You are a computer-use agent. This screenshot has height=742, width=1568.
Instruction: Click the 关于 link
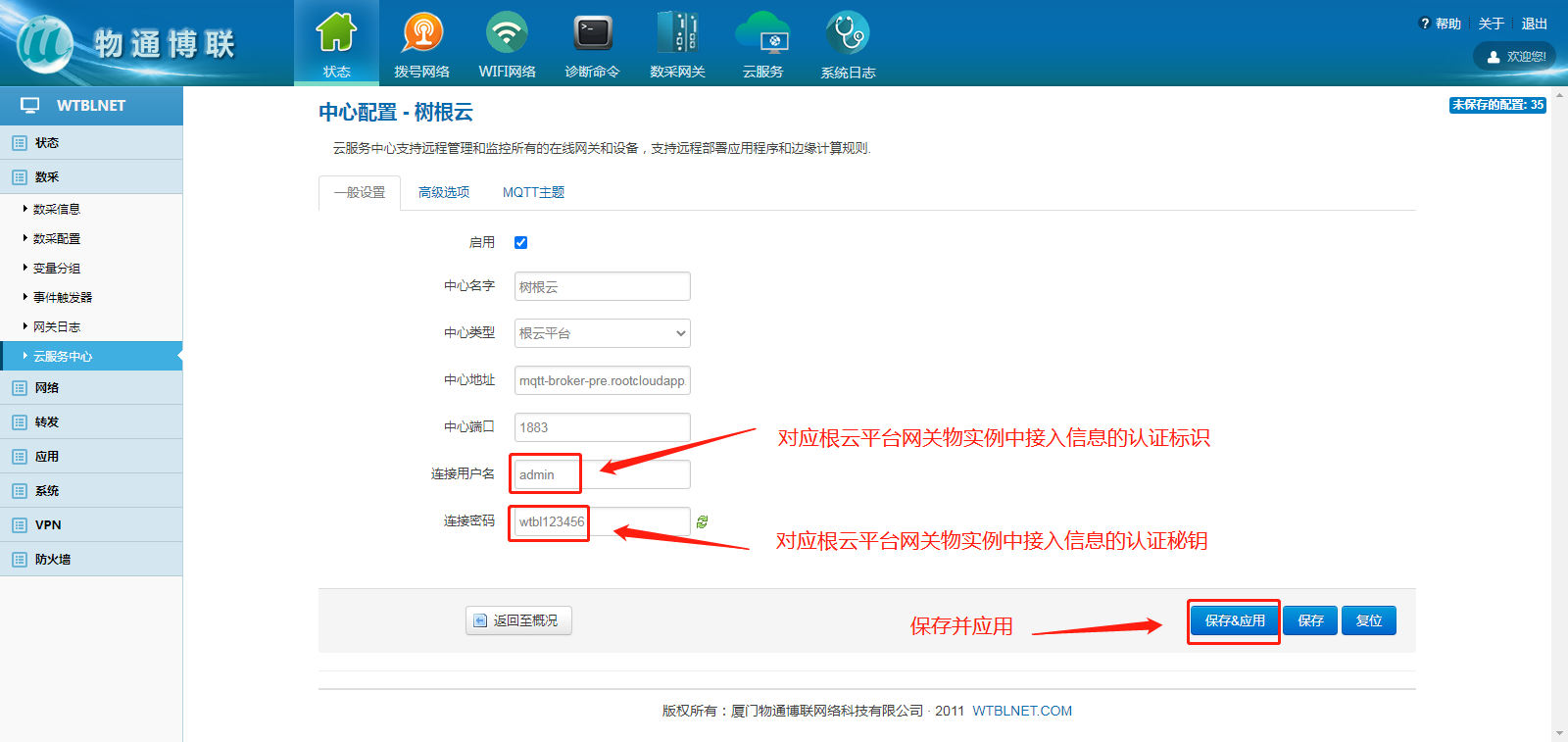[1492, 24]
